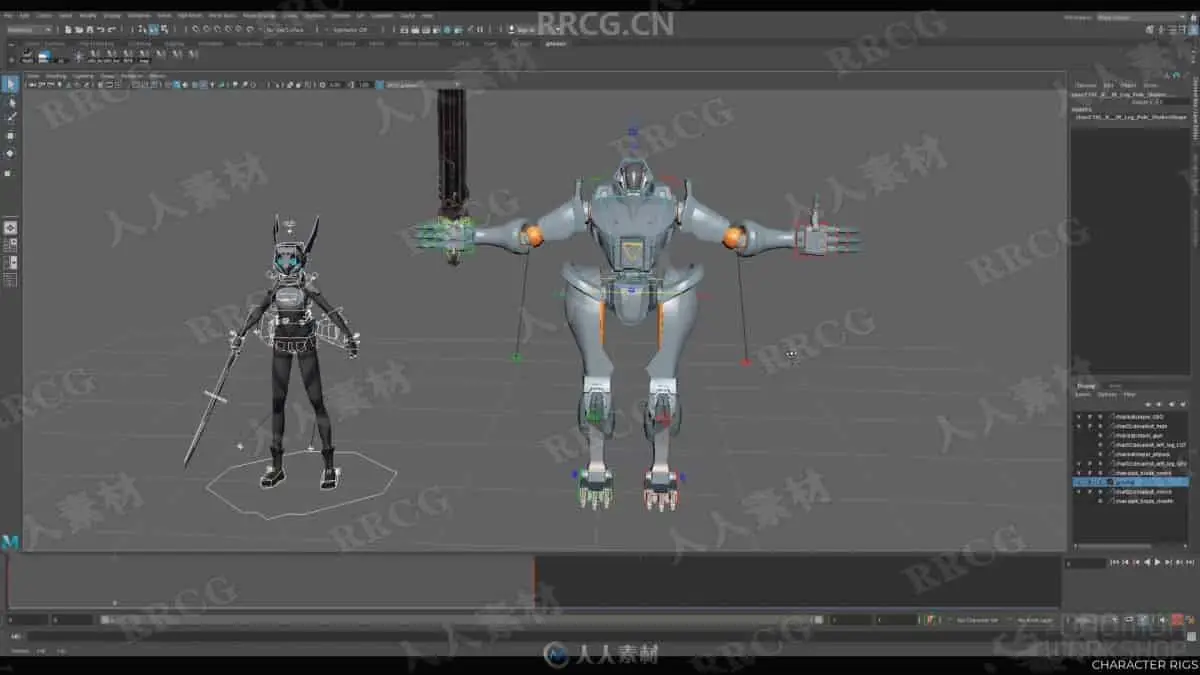The width and height of the screenshot is (1200, 675).
Task: Open the Windows menu
Action: [x=139, y=16]
